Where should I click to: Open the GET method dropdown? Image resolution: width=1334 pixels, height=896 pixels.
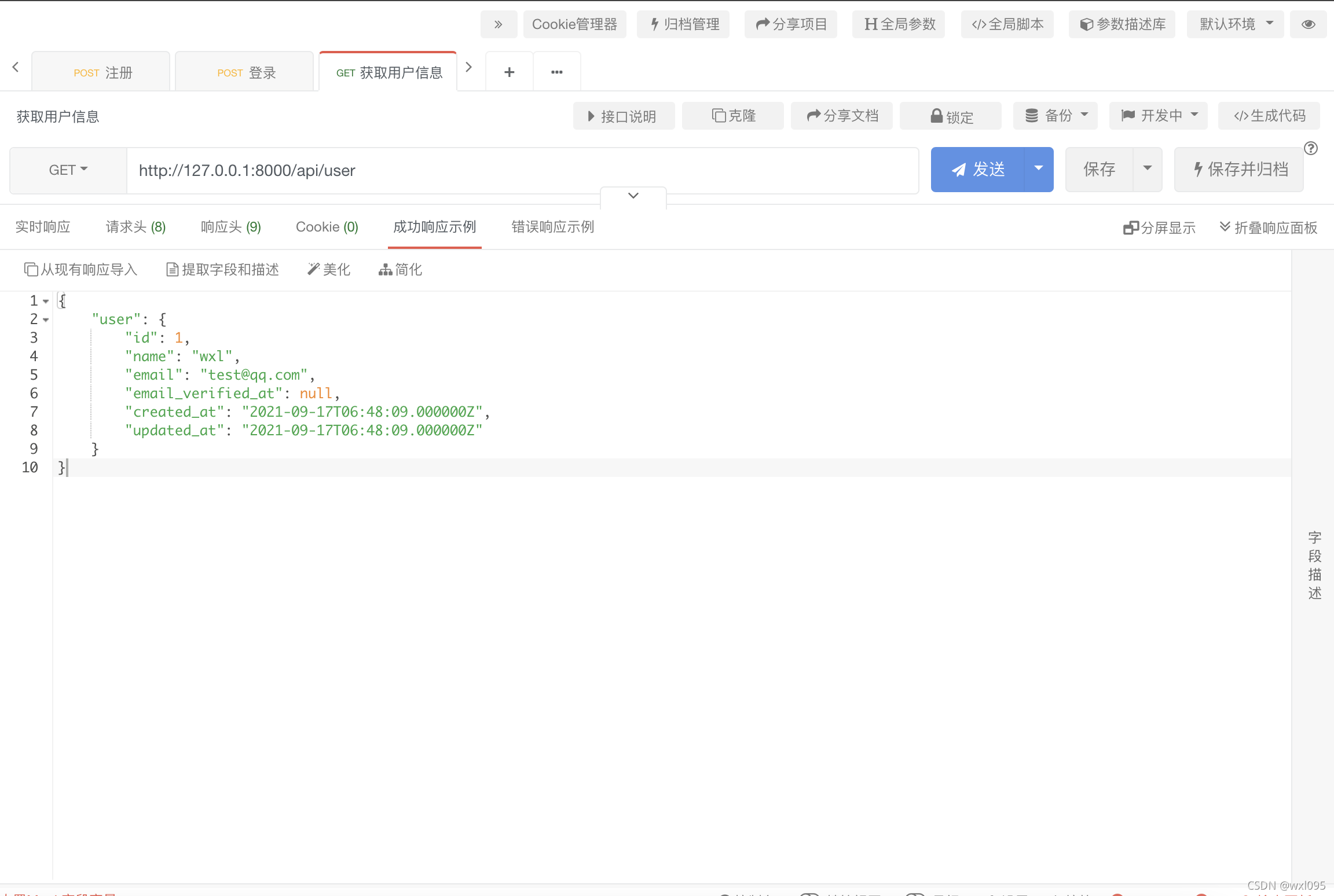pyautogui.click(x=68, y=170)
